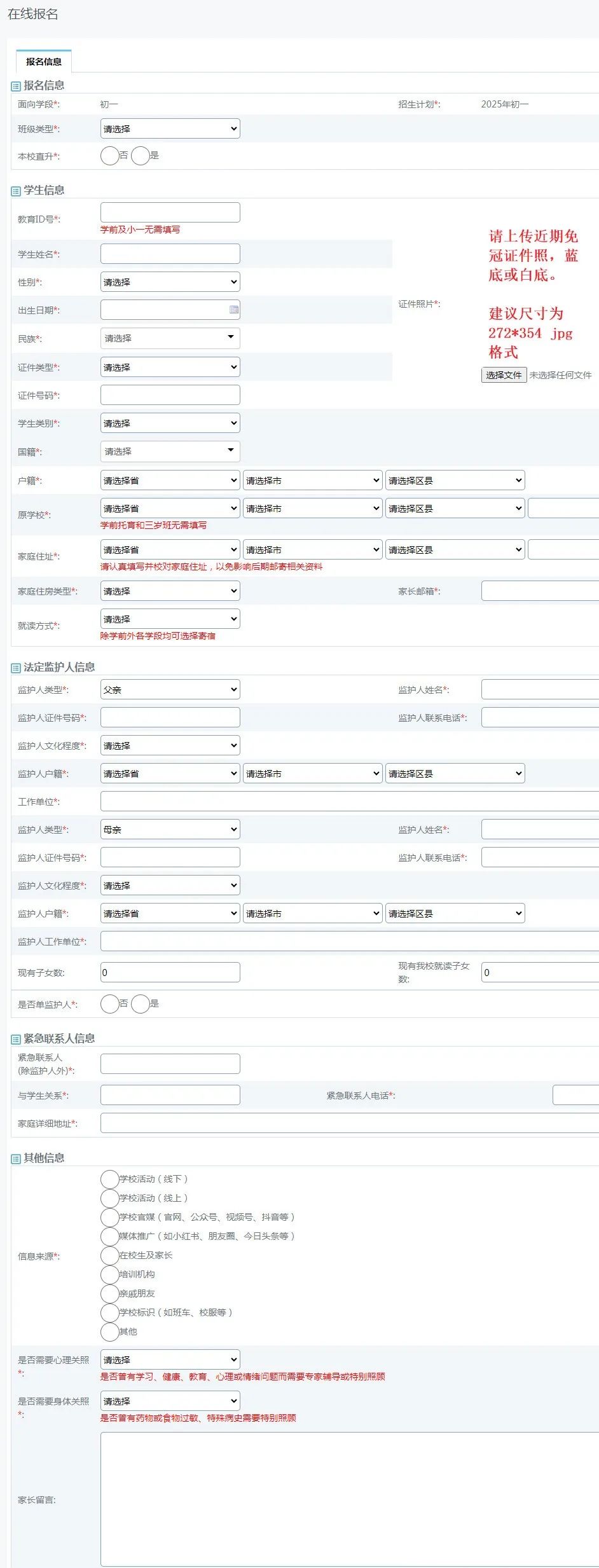
Task: Open the 是否需要心理关照 dropdown
Action: click(x=170, y=1360)
